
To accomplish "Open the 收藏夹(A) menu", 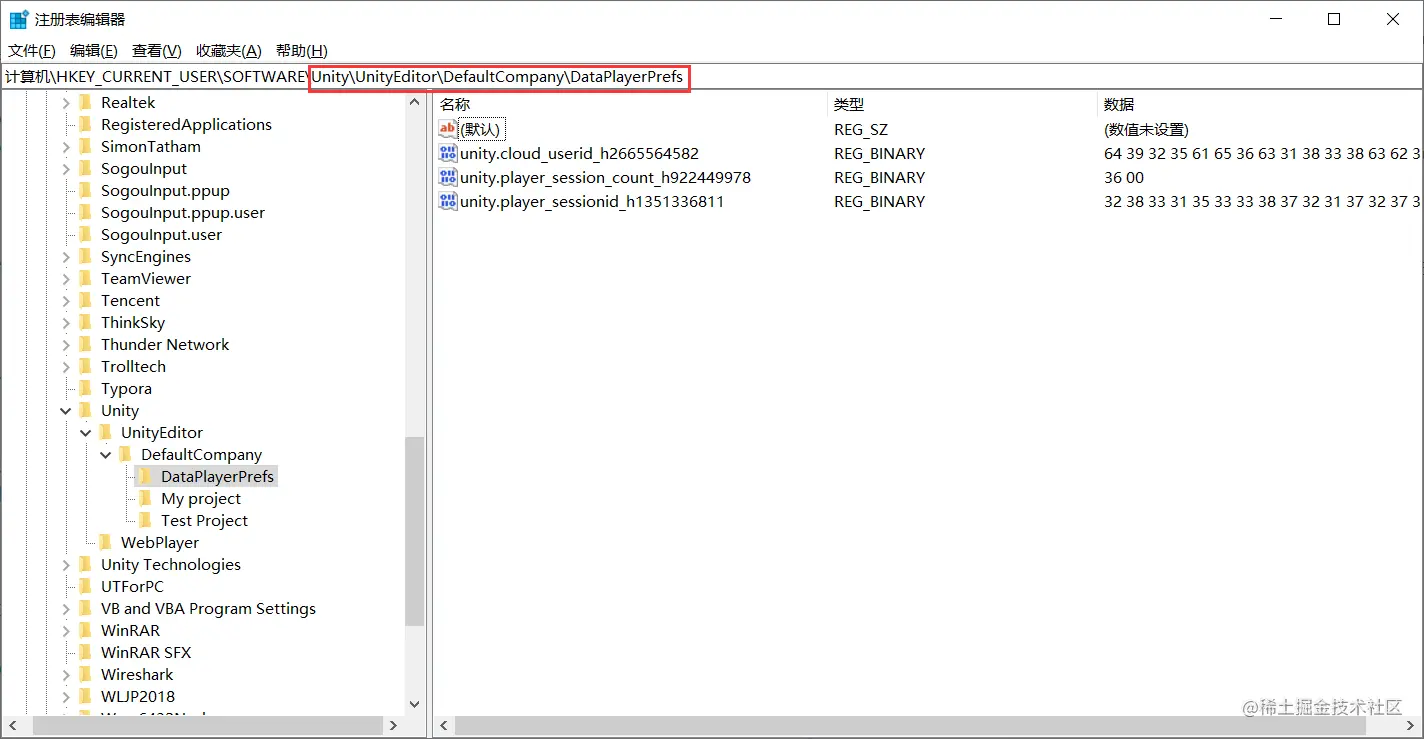I will (228, 51).
